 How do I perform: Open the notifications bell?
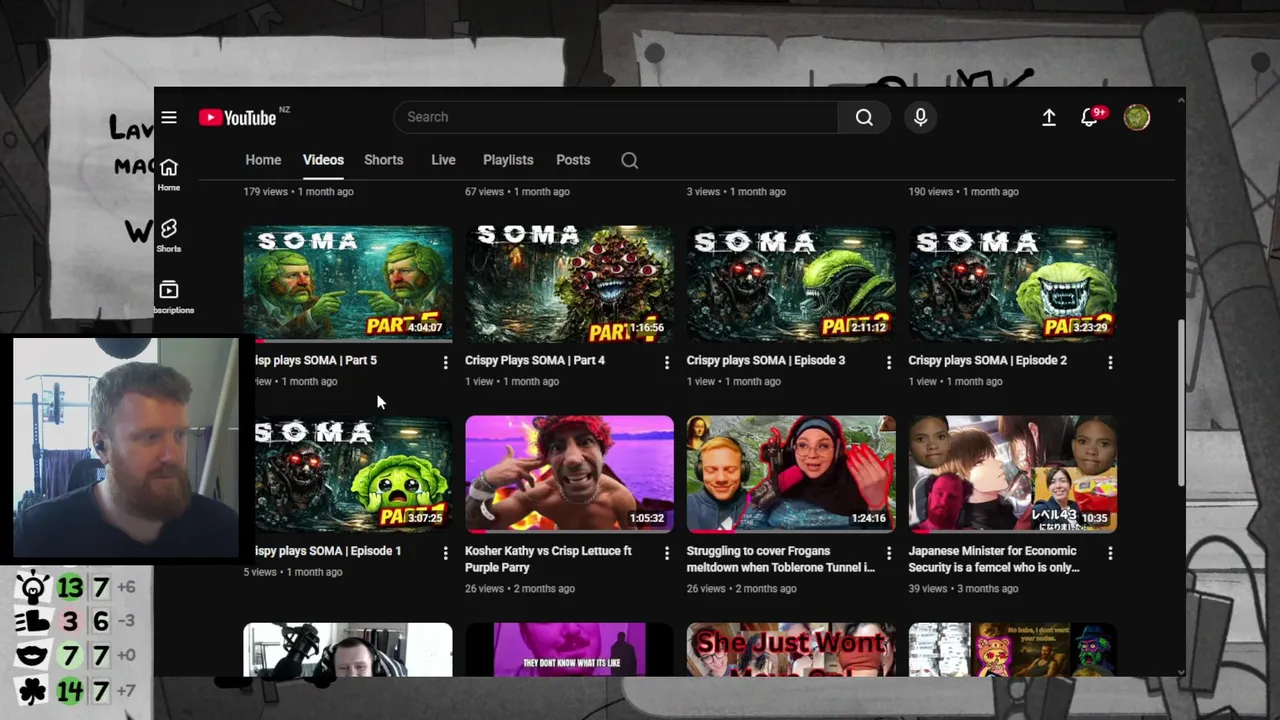click(1090, 117)
